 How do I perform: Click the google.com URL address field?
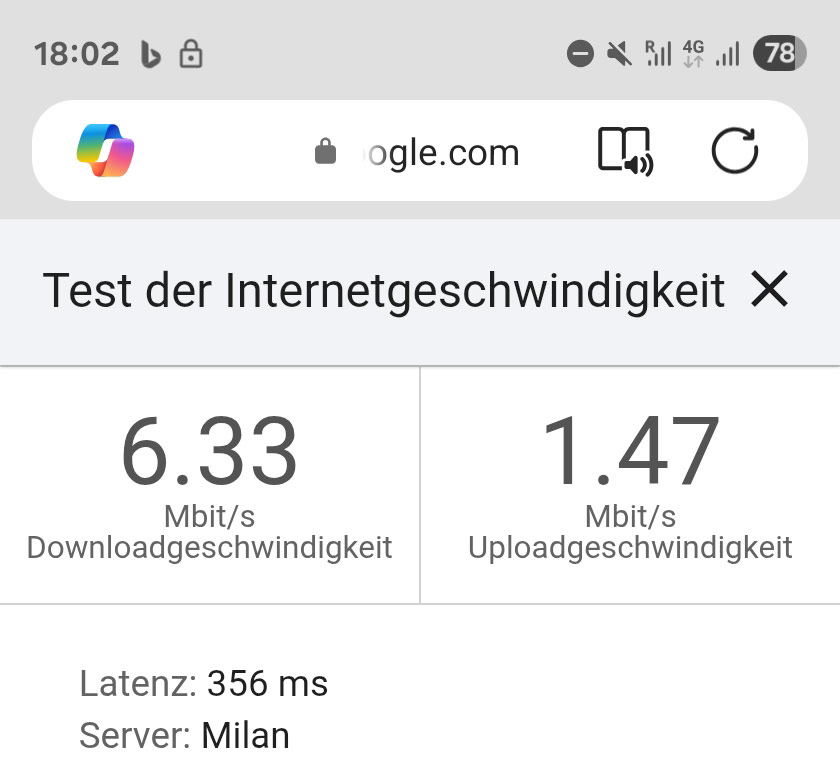(x=440, y=153)
